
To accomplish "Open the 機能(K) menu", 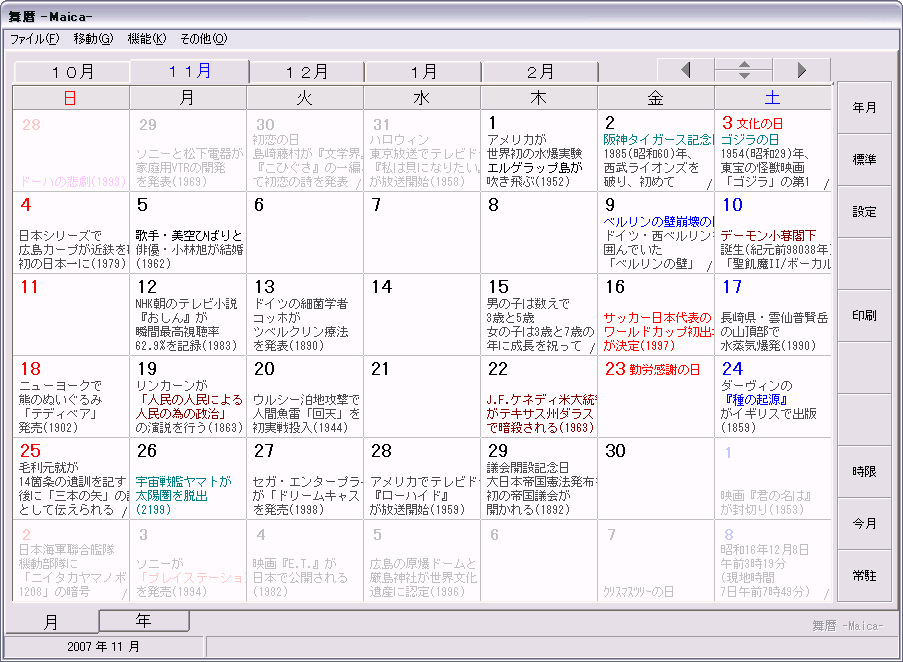I will pyautogui.click(x=146, y=39).
